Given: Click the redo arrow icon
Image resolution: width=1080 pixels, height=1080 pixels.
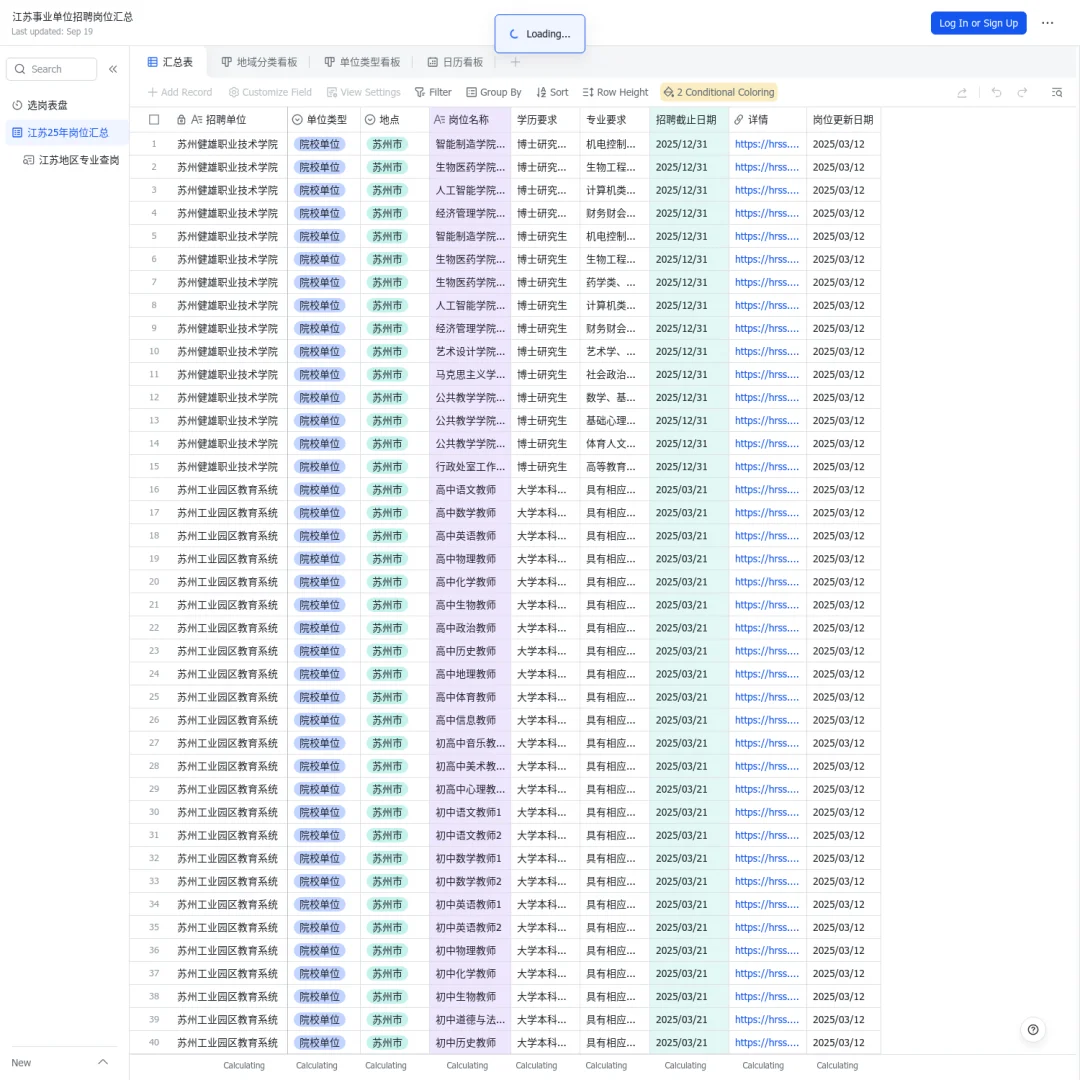Looking at the screenshot, I should 1022,92.
